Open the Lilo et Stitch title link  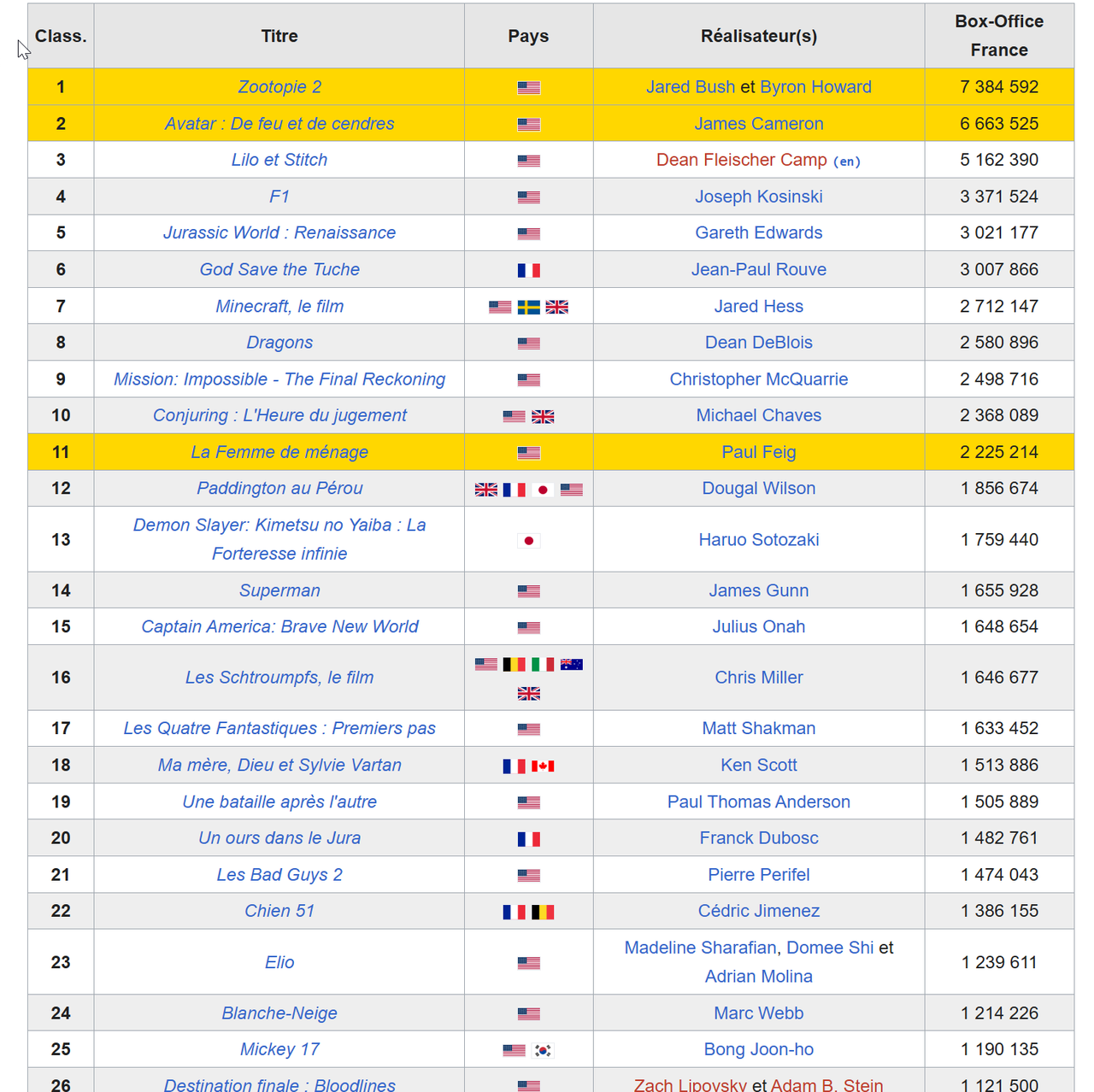point(279,160)
